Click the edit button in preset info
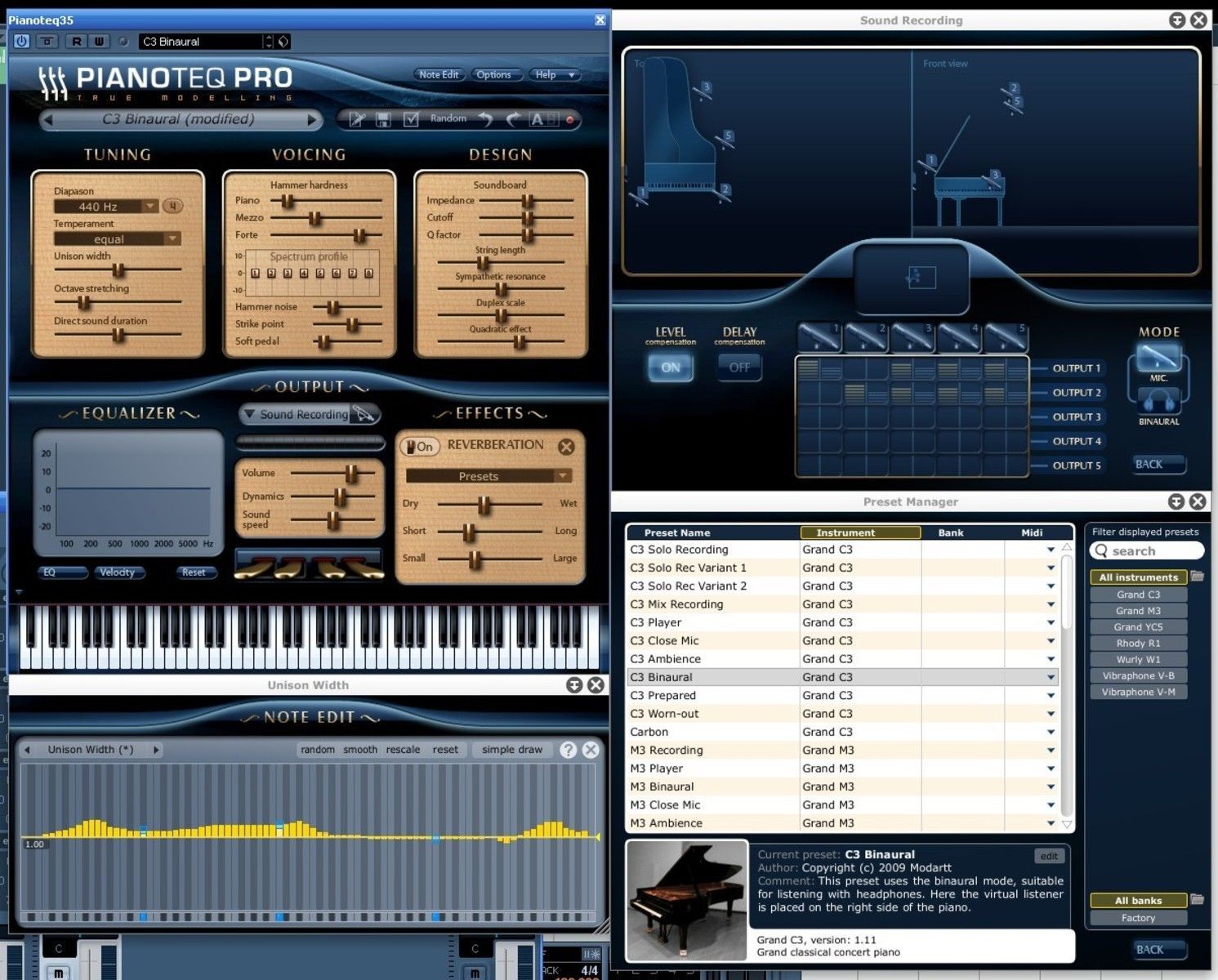This screenshot has height=980, width=1218. pyautogui.click(x=1049, y=856)
